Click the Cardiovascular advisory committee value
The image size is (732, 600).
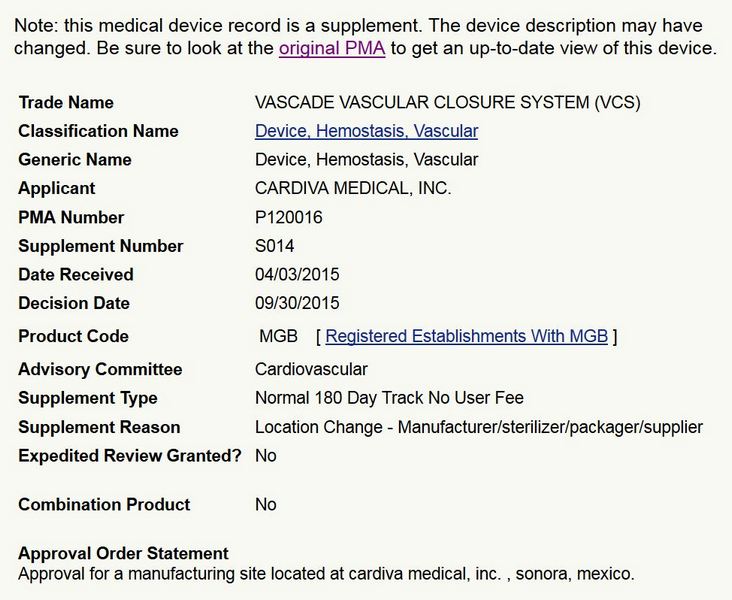click(x=311, y=369)
